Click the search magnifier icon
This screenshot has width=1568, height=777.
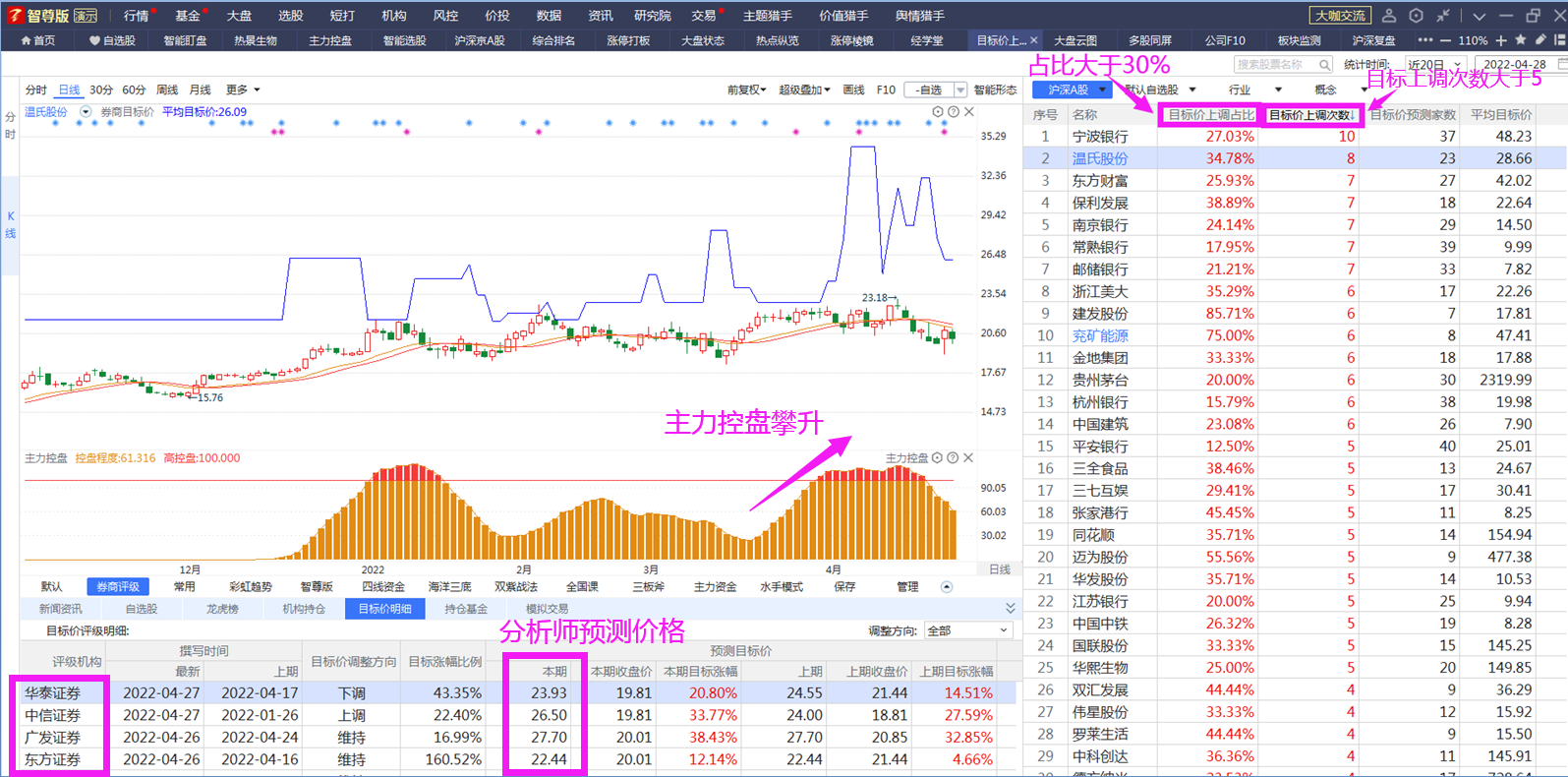1324,65
